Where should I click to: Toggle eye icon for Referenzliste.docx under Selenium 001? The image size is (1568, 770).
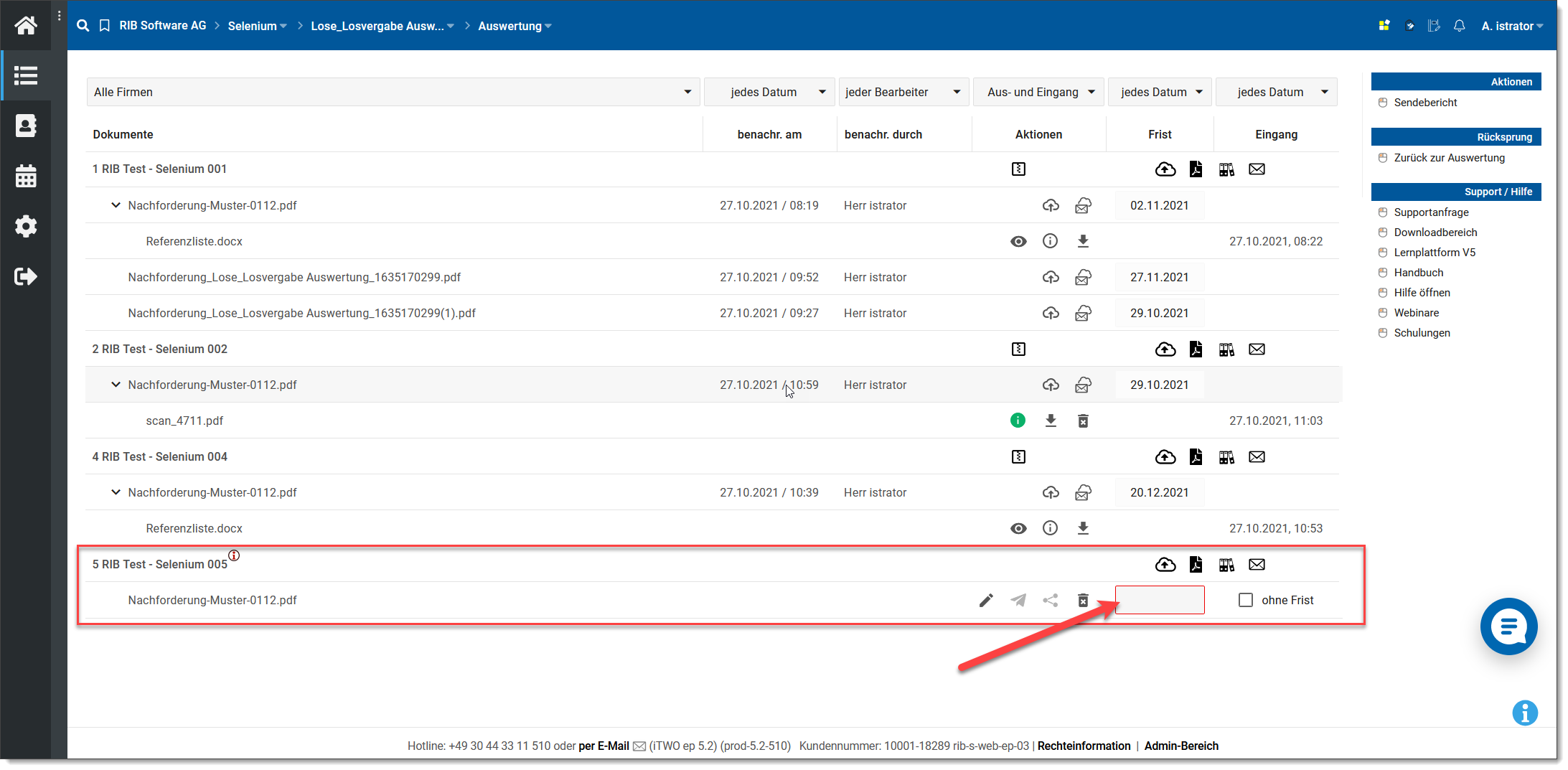click(x=1018, y=241)
